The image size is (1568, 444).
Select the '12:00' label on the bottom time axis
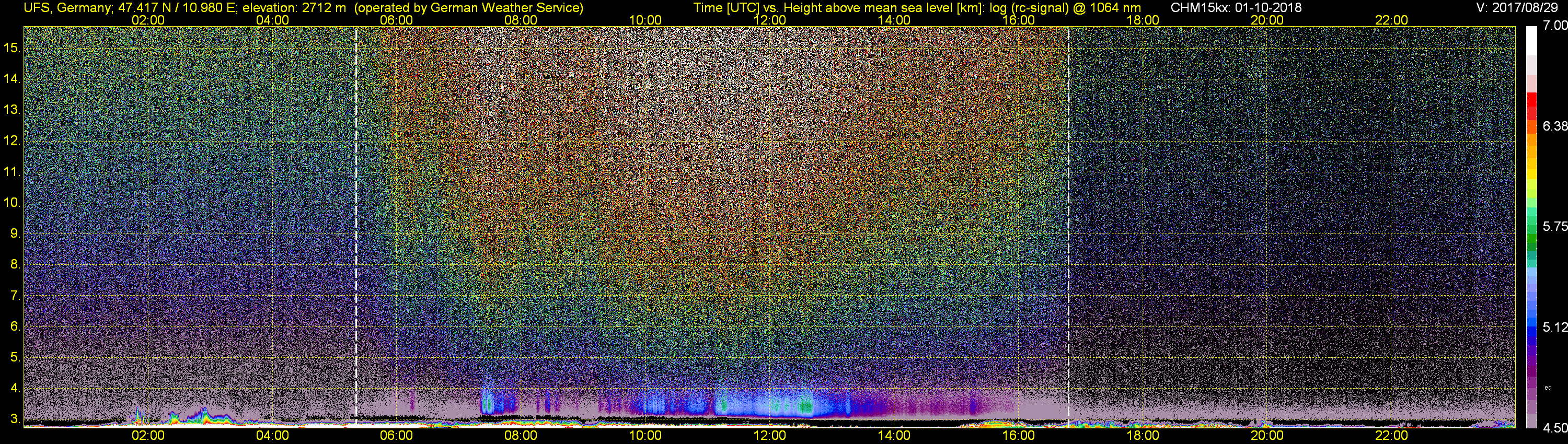coord(769,436)
